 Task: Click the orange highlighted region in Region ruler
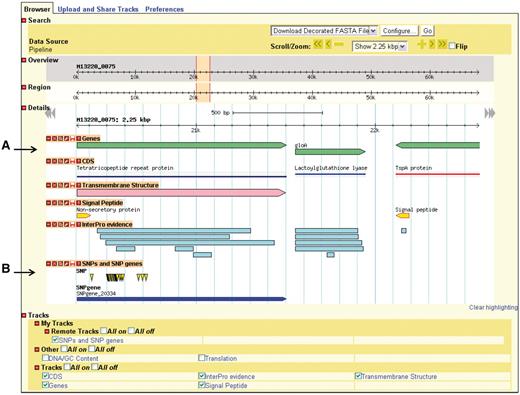tap(203, 92)
